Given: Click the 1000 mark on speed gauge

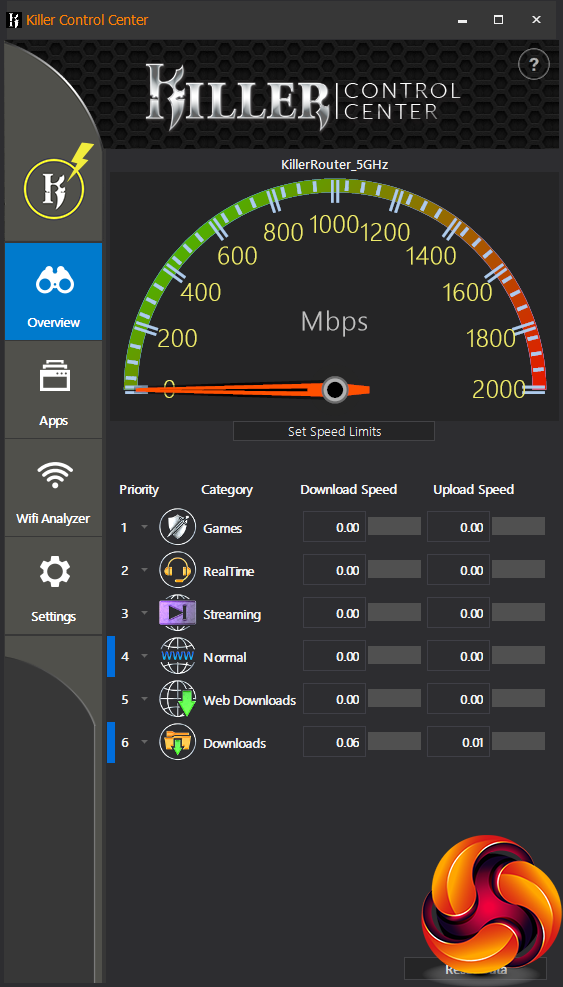Looking at the screenshot, I should click(x=335, y=223).
